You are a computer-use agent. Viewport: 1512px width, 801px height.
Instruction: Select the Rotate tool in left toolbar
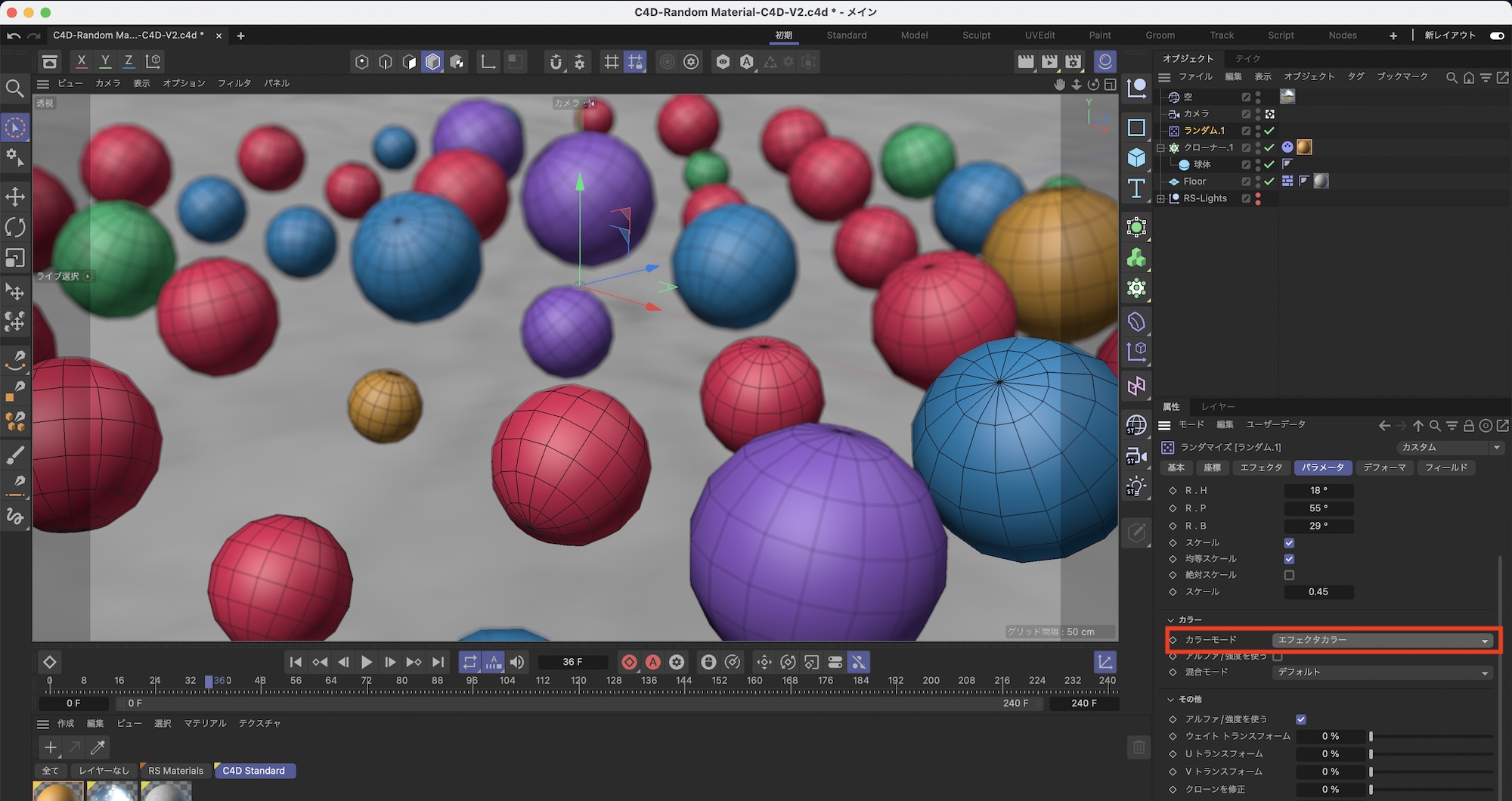(15, 227)
